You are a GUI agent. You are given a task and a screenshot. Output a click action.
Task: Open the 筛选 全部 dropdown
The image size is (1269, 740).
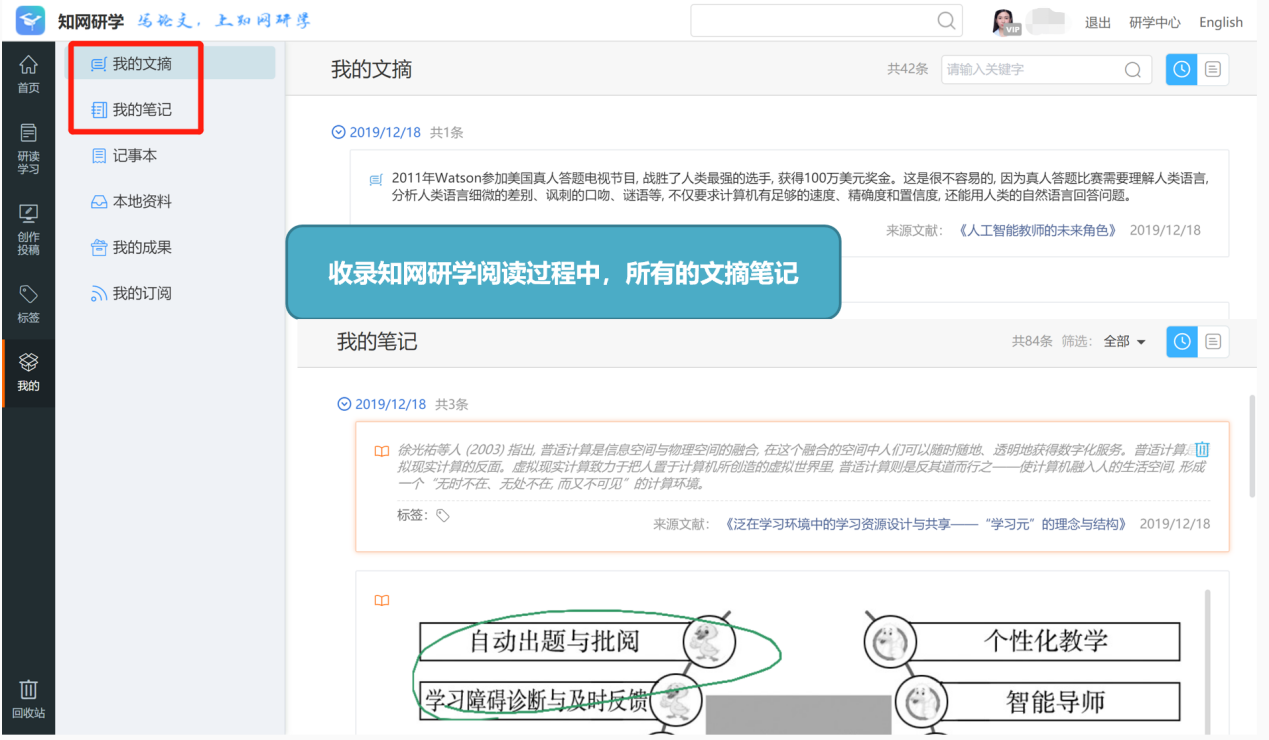click(x=1125, y=341)
